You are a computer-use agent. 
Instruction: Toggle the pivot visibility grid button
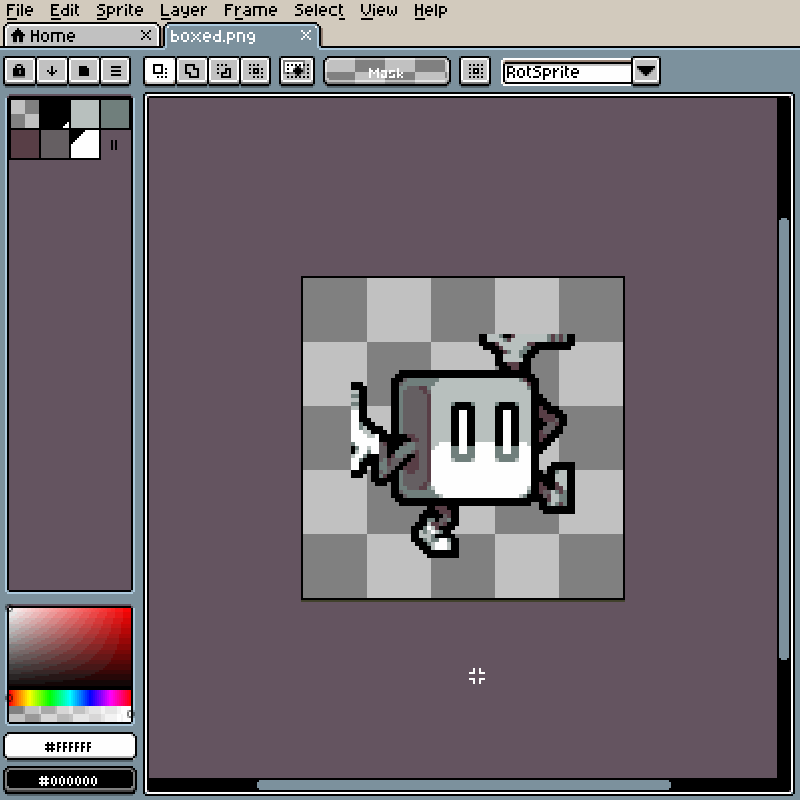[x=476, y=71]
